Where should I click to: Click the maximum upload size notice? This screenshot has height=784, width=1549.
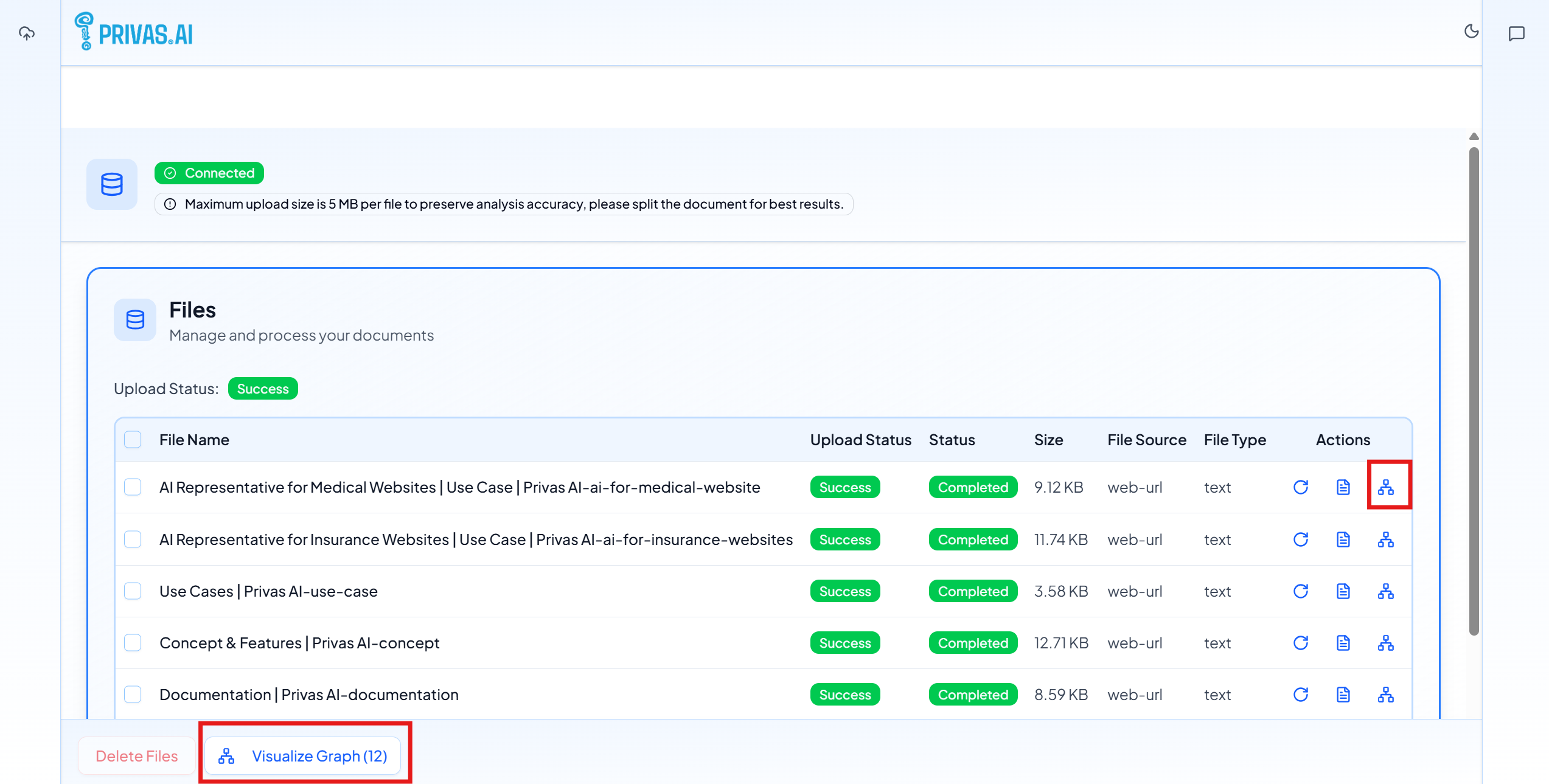click(504, 204)
